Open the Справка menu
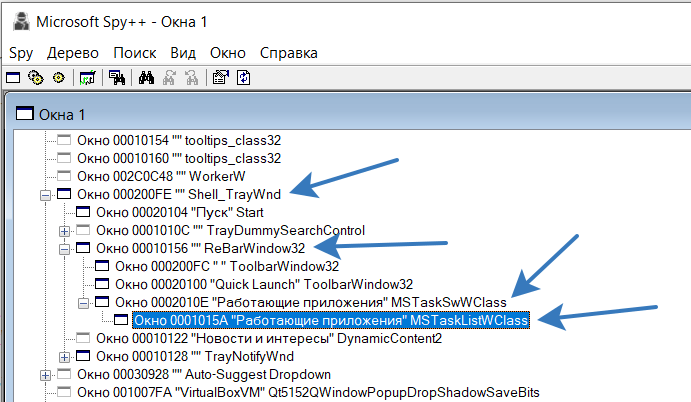The width and height of the screenshot is (691, 402). tap(289, 53)
